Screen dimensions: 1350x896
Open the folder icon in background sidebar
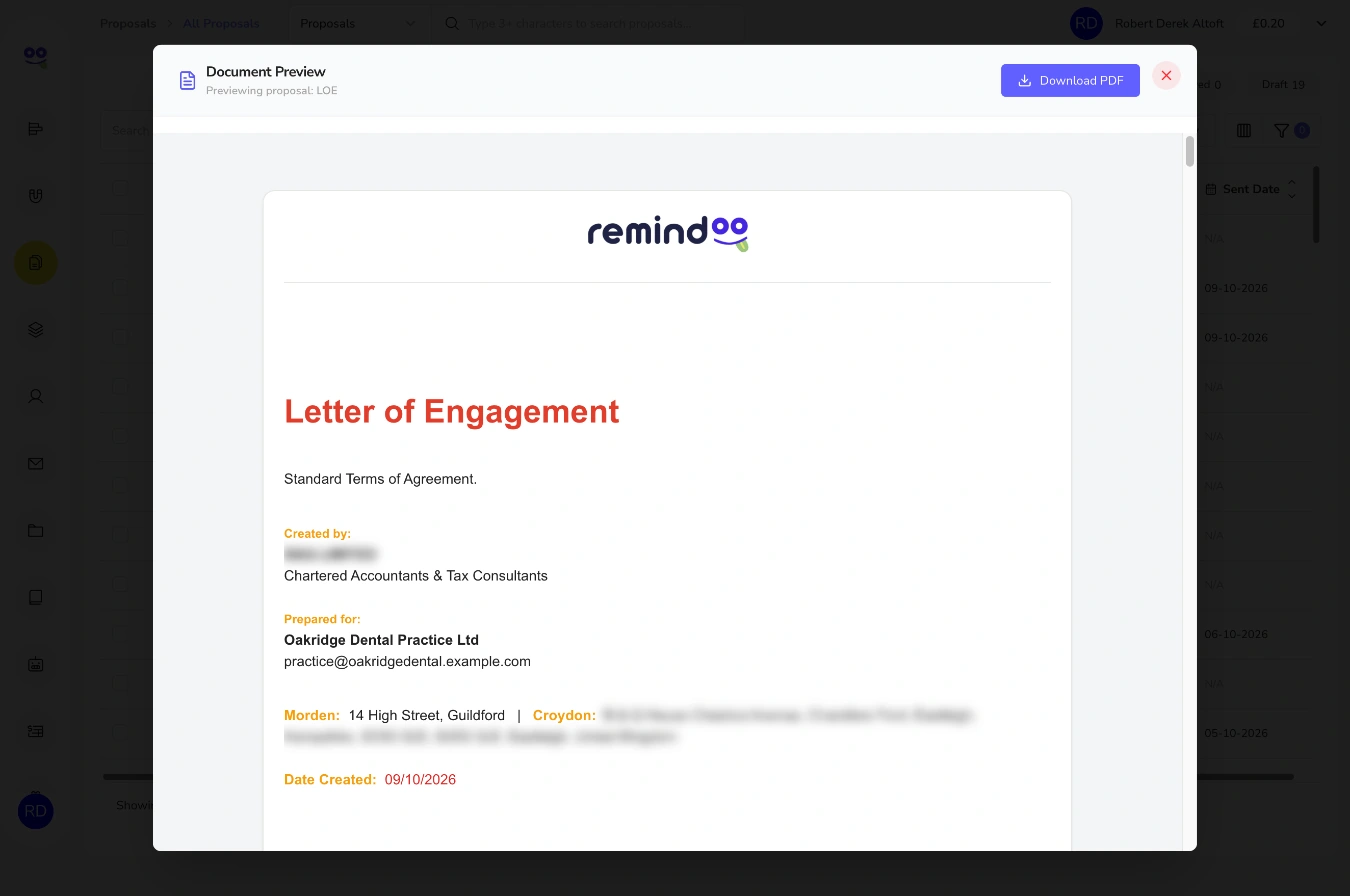pos(36,530)
